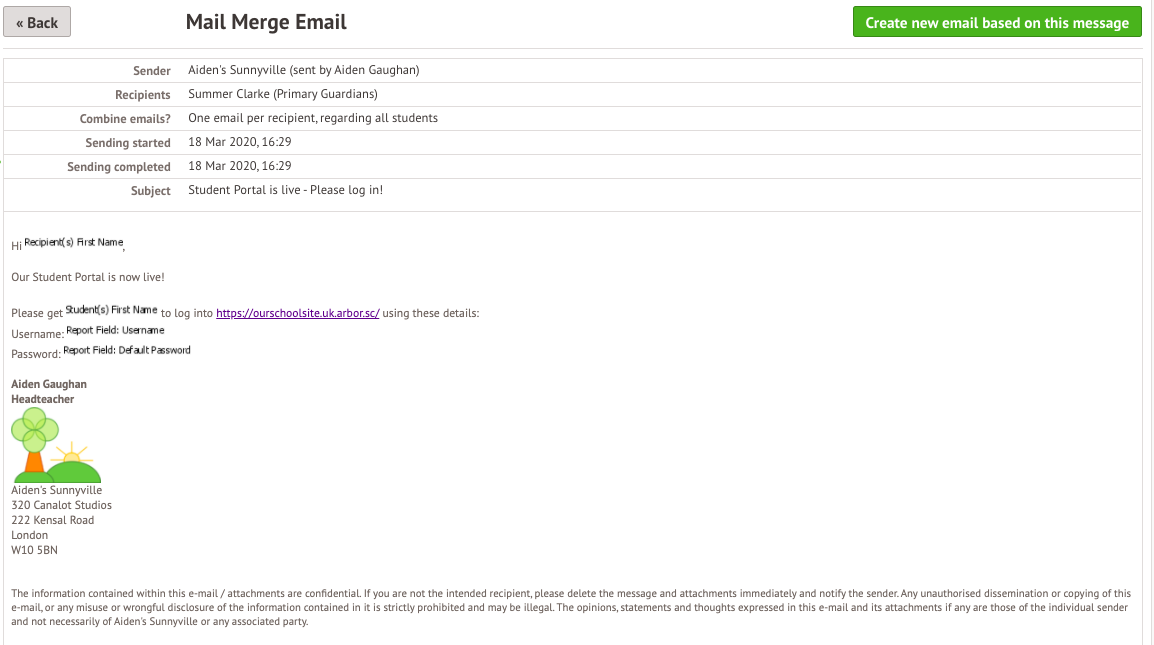Click the Sending completed date
The height and width of the screenshot is (645, 1154).
point(239,166)
